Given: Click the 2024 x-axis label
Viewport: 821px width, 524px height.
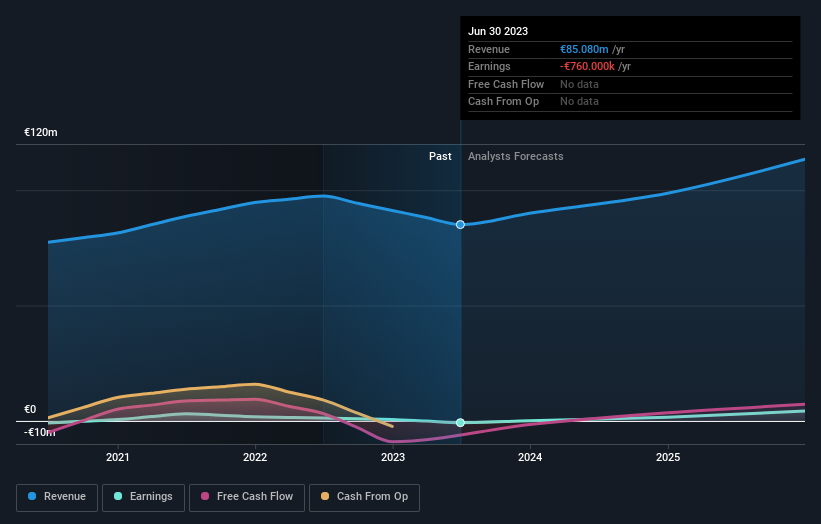Looking at the screenshot, I should click(530, 458).
